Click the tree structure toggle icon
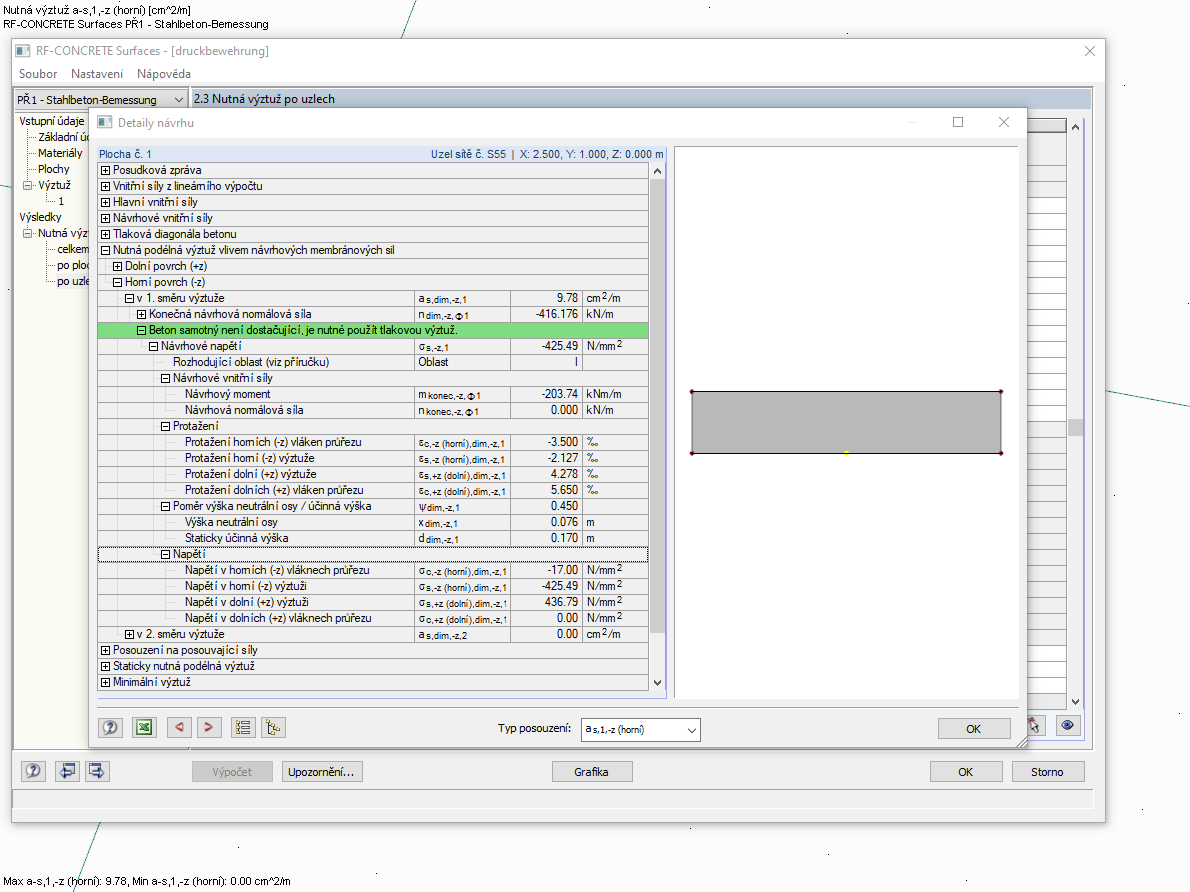 tap(273, 727)
